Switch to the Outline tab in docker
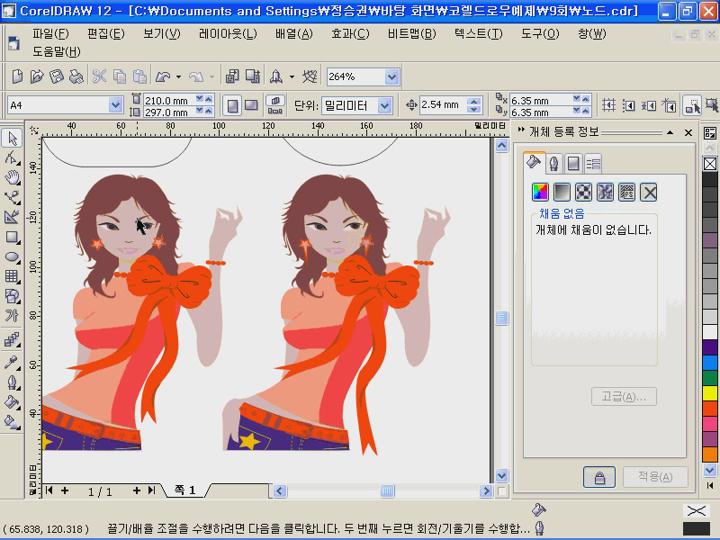 pos(554,163)
